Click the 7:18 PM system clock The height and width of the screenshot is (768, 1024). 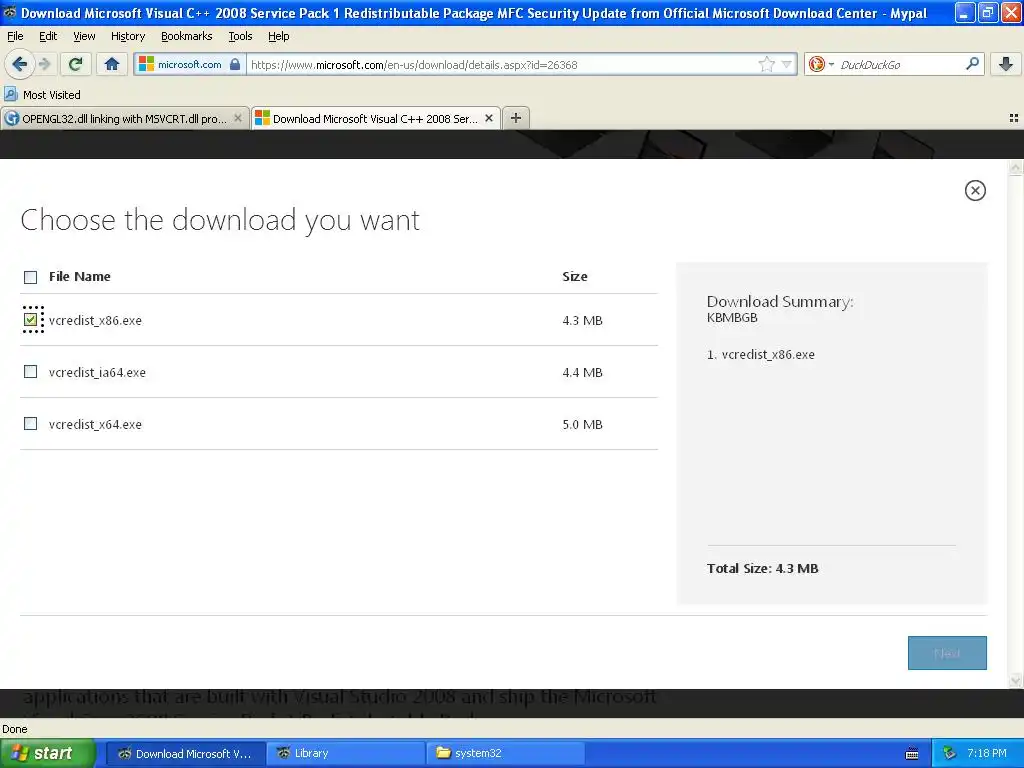[987, 753]
